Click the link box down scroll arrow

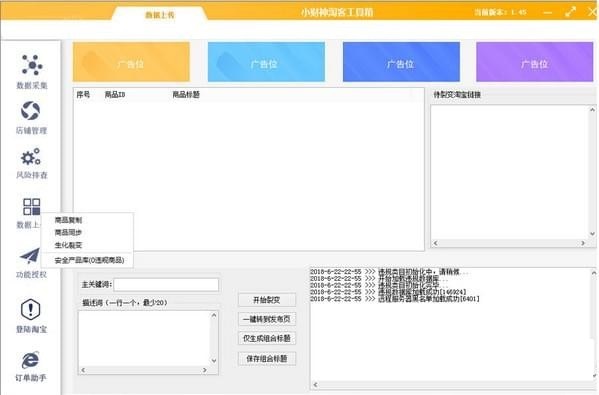(x=592, y=233)
